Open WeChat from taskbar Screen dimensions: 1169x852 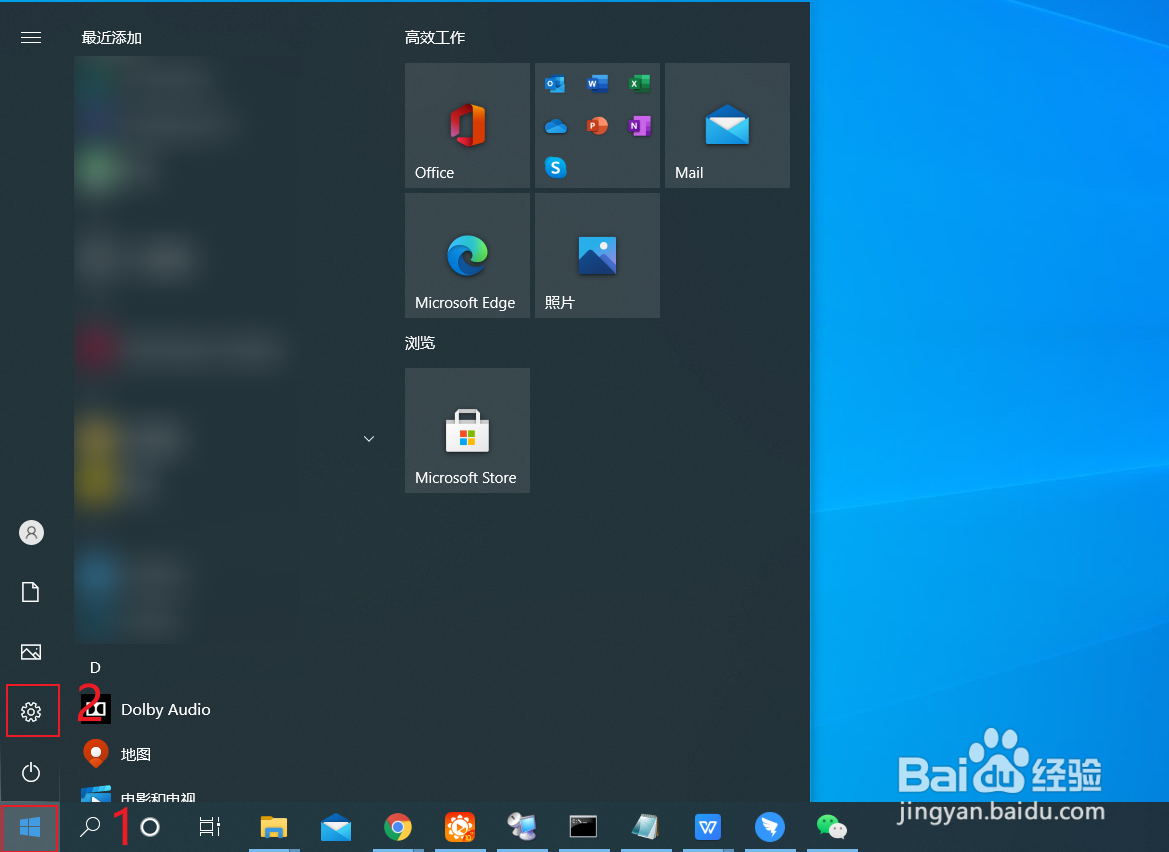click(x=832, y=827)
